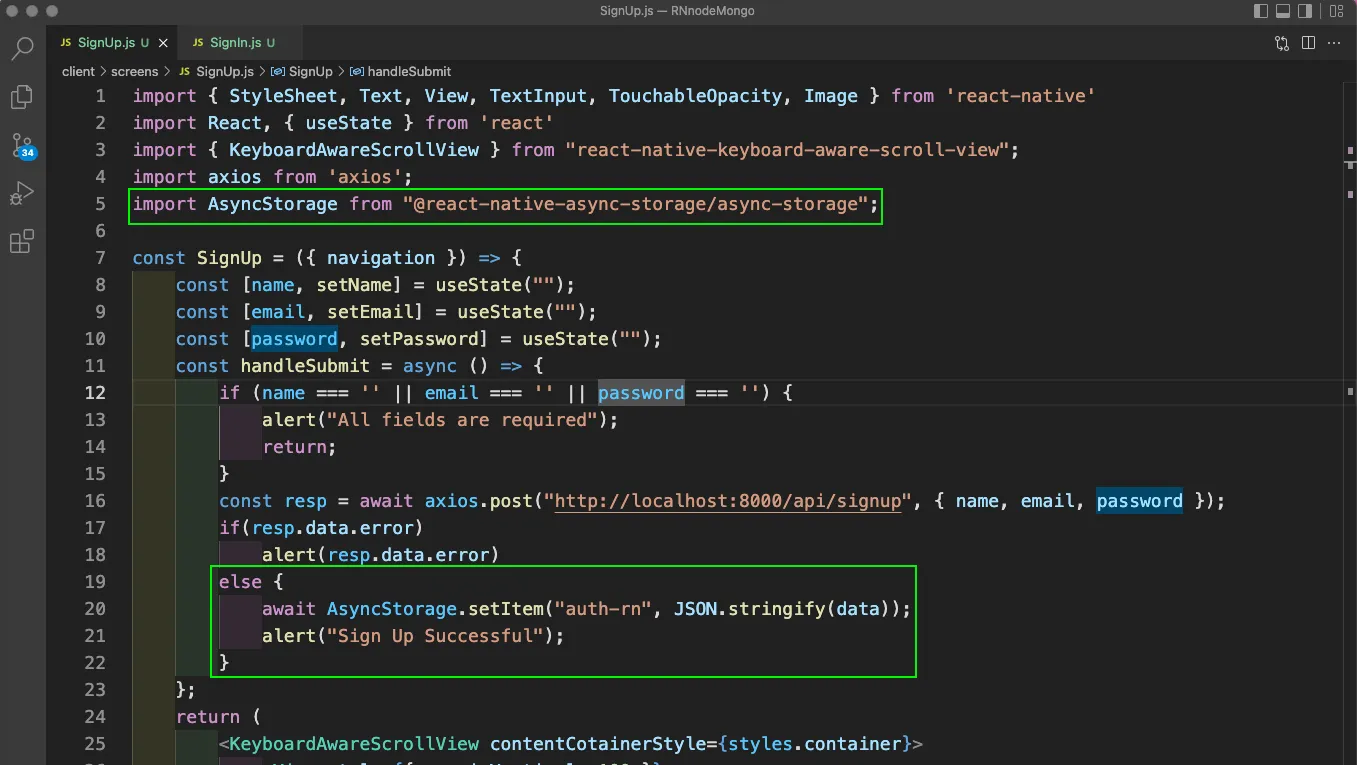Open the Run and Debug view
The width and height of the screenshot is (1357, 765).
pyautogui.click(x=22, y=193)
